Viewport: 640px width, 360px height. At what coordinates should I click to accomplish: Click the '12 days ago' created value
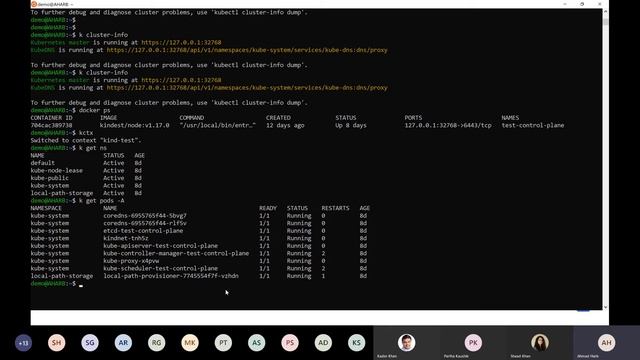coord(285,125)
